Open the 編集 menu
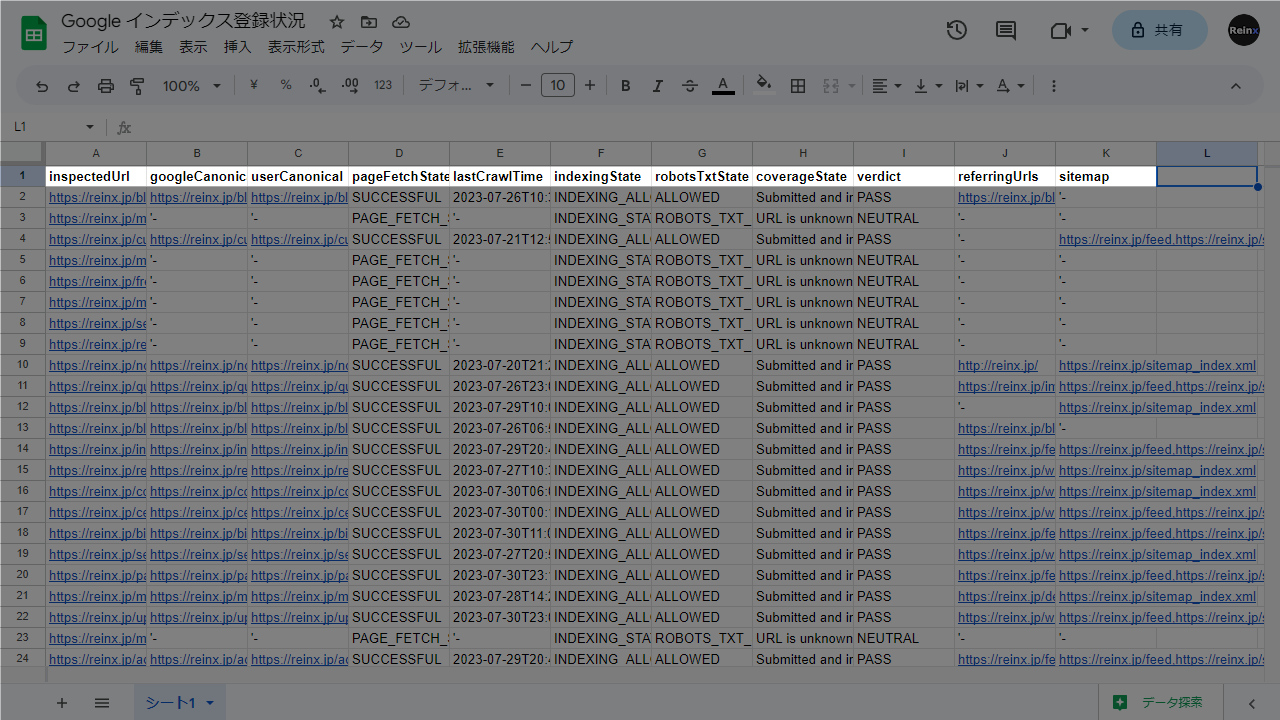This screenshot has width=1280, height=720. coord(149,47)
